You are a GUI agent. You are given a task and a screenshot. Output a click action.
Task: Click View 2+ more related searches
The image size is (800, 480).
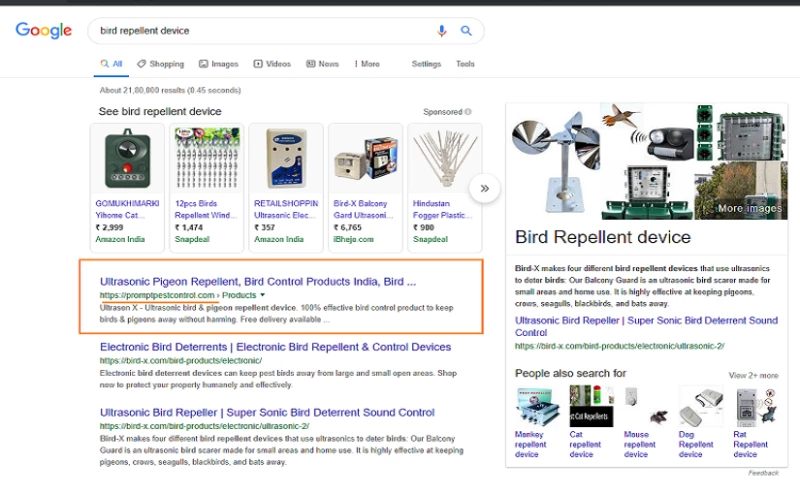tap(753, 375)
